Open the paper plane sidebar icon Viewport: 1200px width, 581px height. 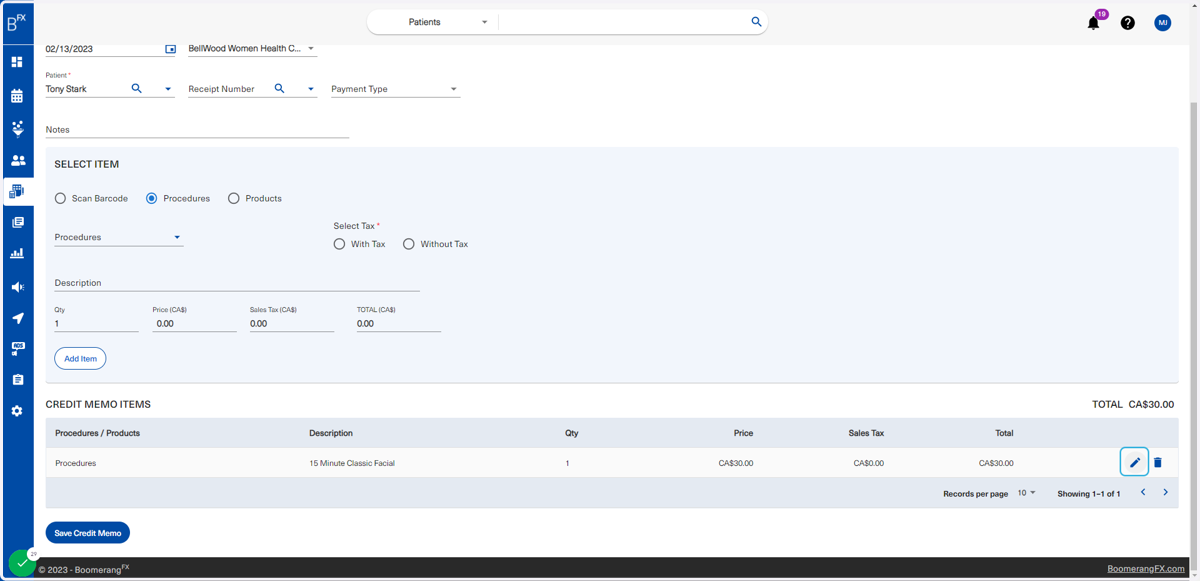click(17, 318)
